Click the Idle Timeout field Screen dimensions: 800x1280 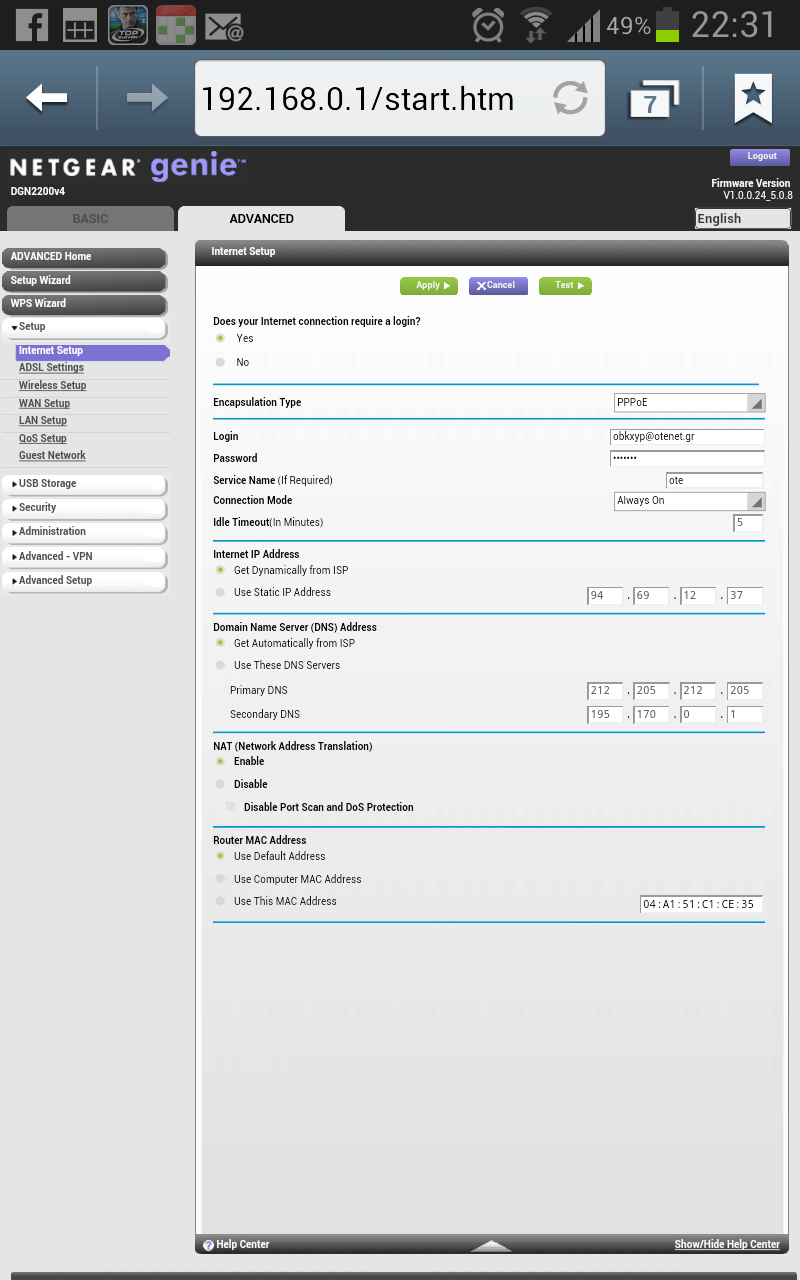click(748, 523)
